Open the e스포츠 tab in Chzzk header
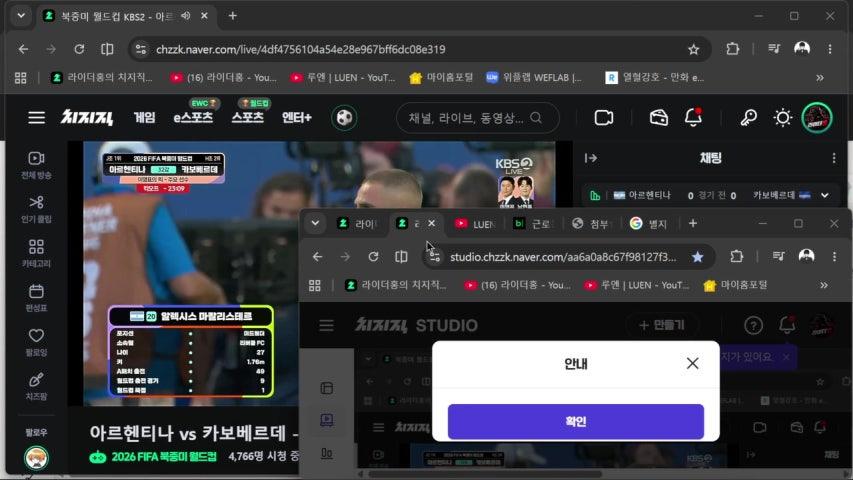The width and height of the screenshot is (853, 480). (x=193, y=118)
